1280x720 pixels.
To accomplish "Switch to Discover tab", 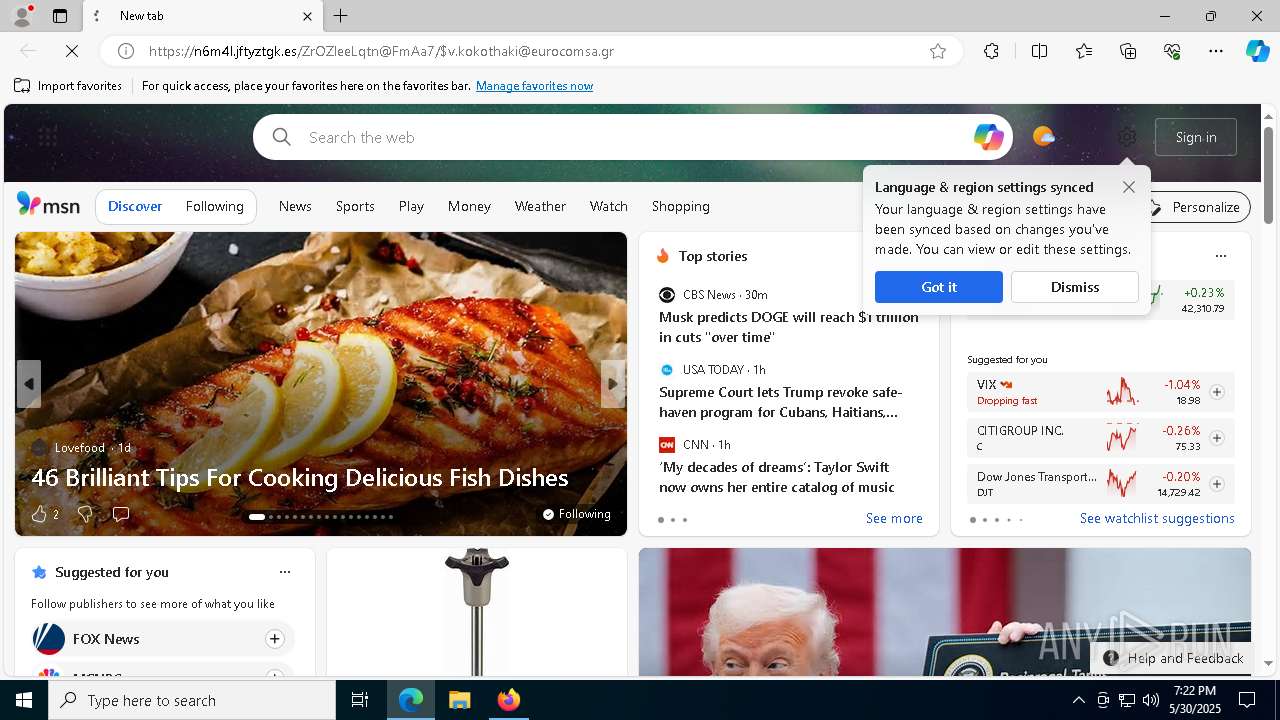I will tap(135, 206).
